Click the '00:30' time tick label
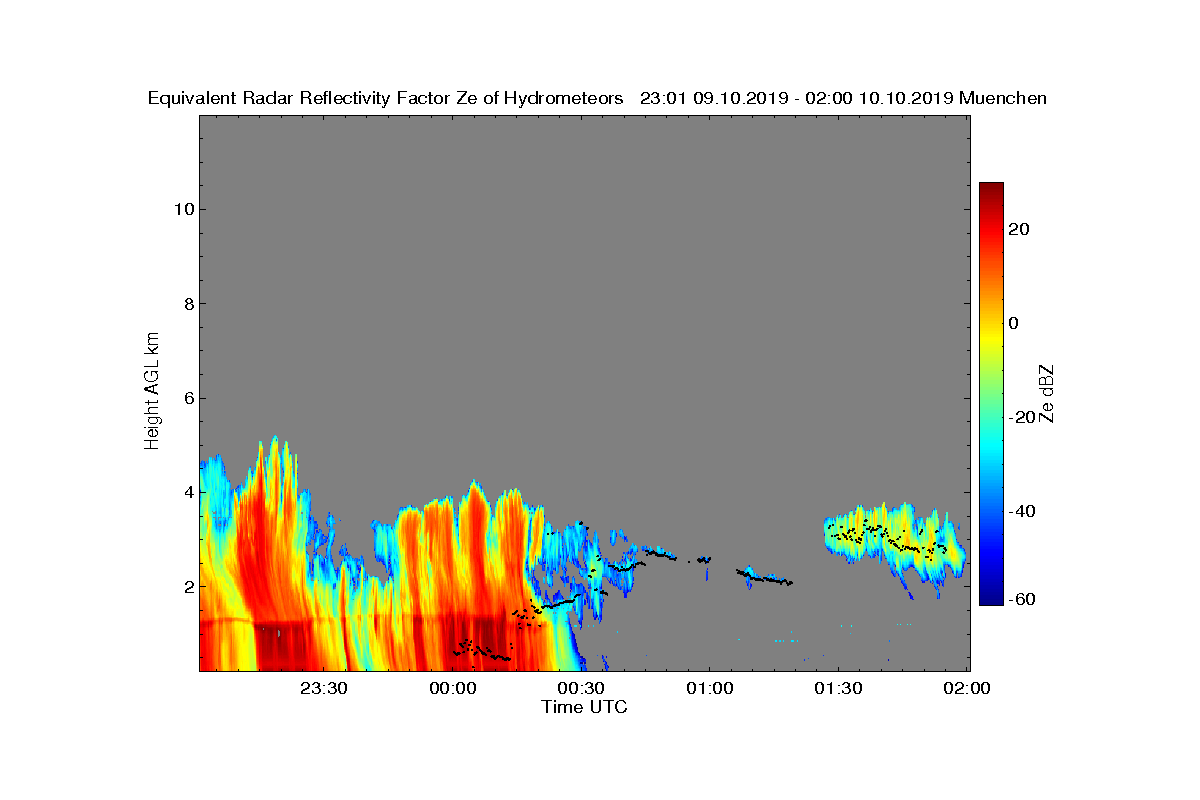1200x800 pixels. [x=581, y=689]
